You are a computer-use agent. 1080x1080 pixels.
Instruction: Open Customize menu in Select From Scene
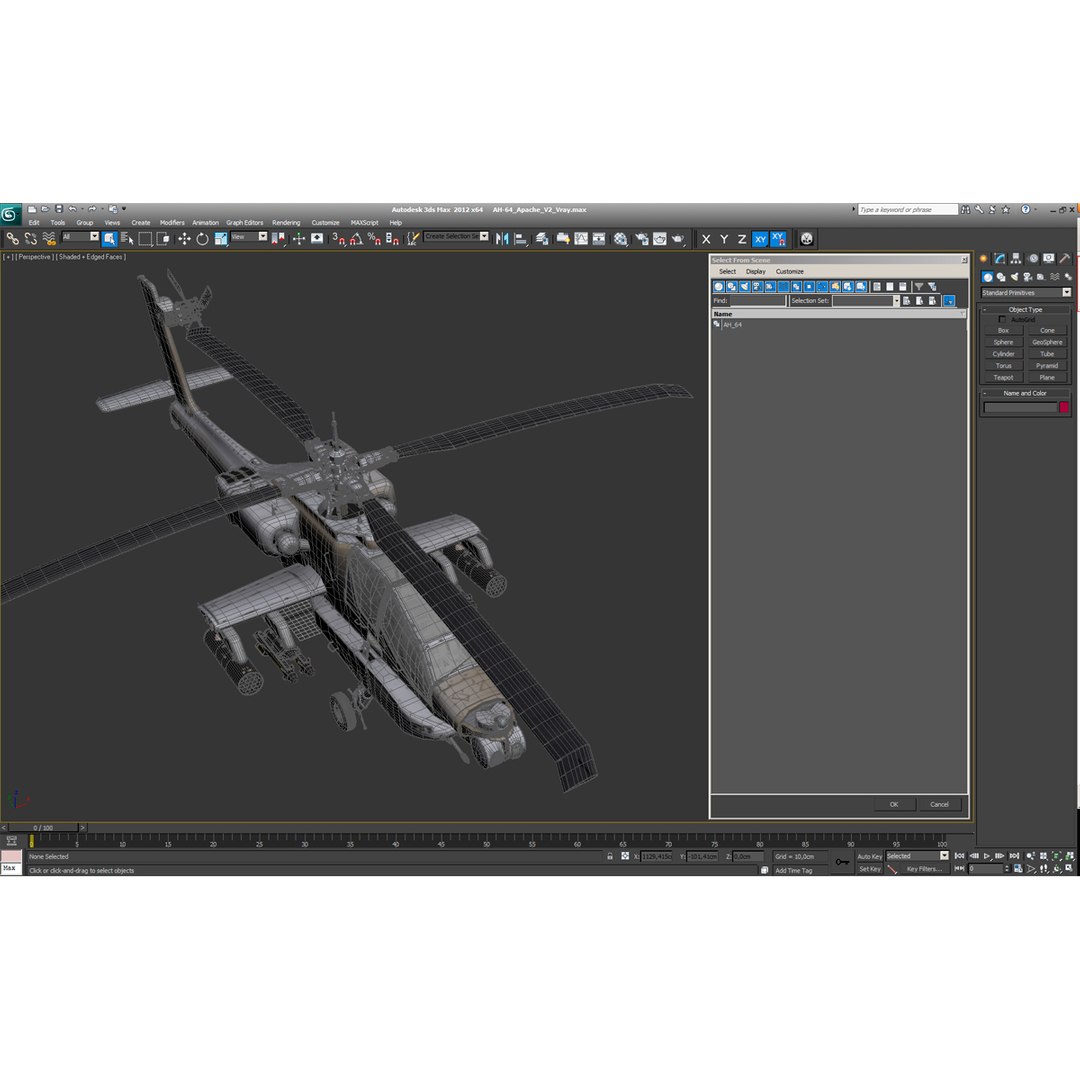coord(789,271)
